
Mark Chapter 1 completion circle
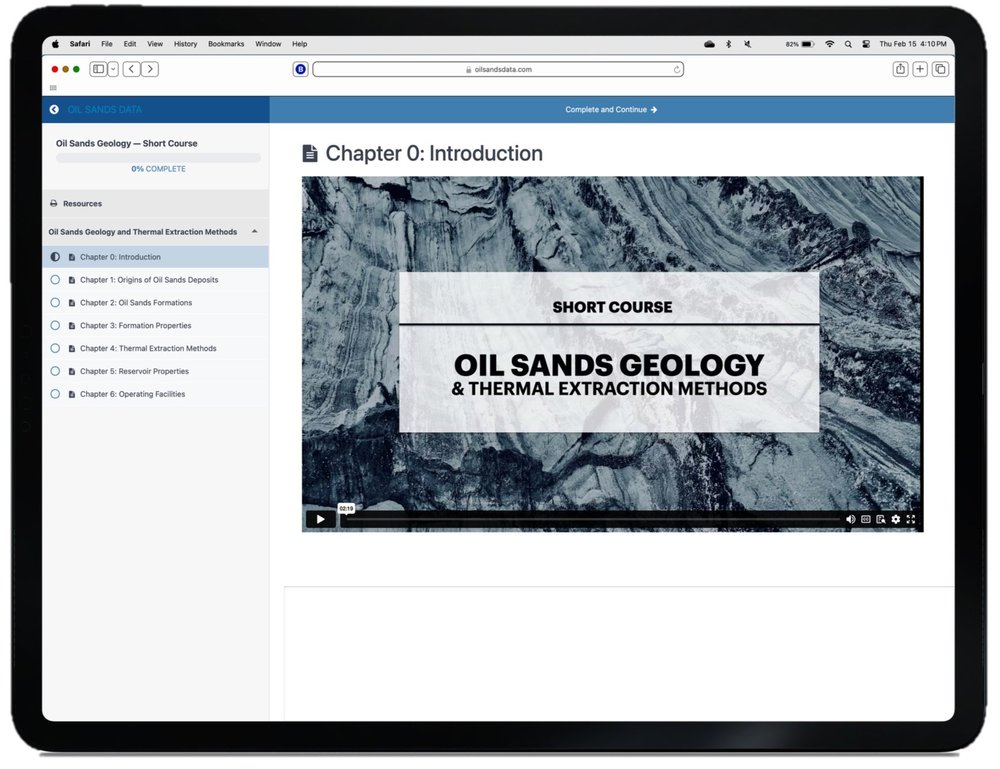point(55,280)
